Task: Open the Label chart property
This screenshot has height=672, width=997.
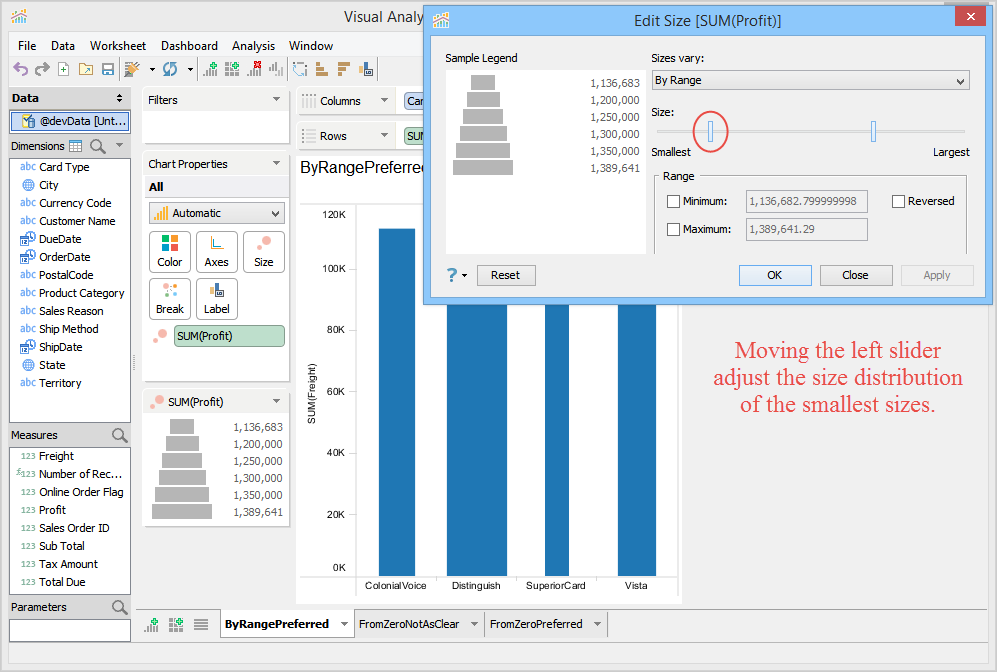Action: (x=217, y=299)
